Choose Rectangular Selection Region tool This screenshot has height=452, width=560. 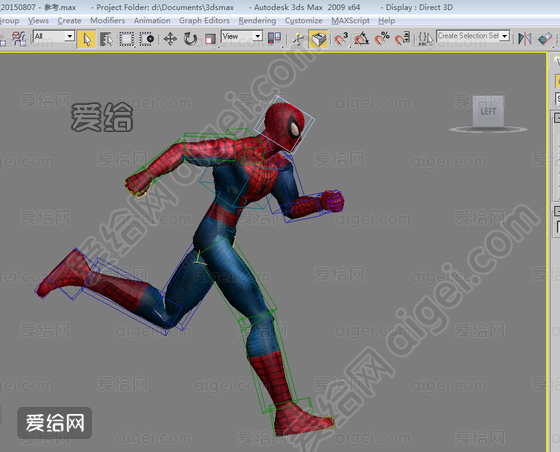pos(126,39)
